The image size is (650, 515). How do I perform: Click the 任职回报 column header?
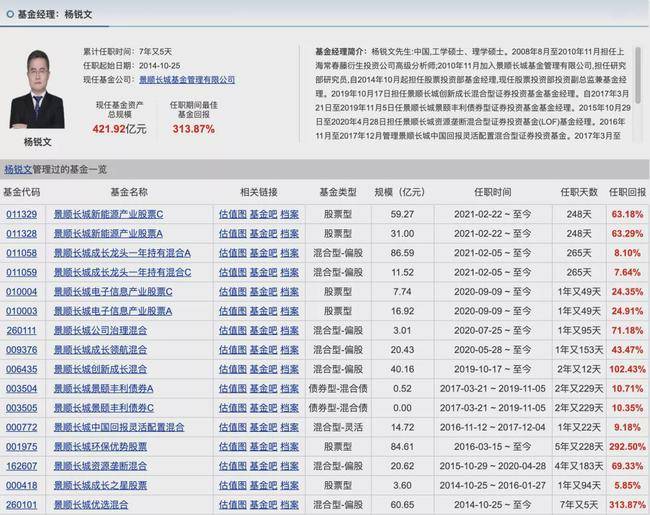(627, 192)
